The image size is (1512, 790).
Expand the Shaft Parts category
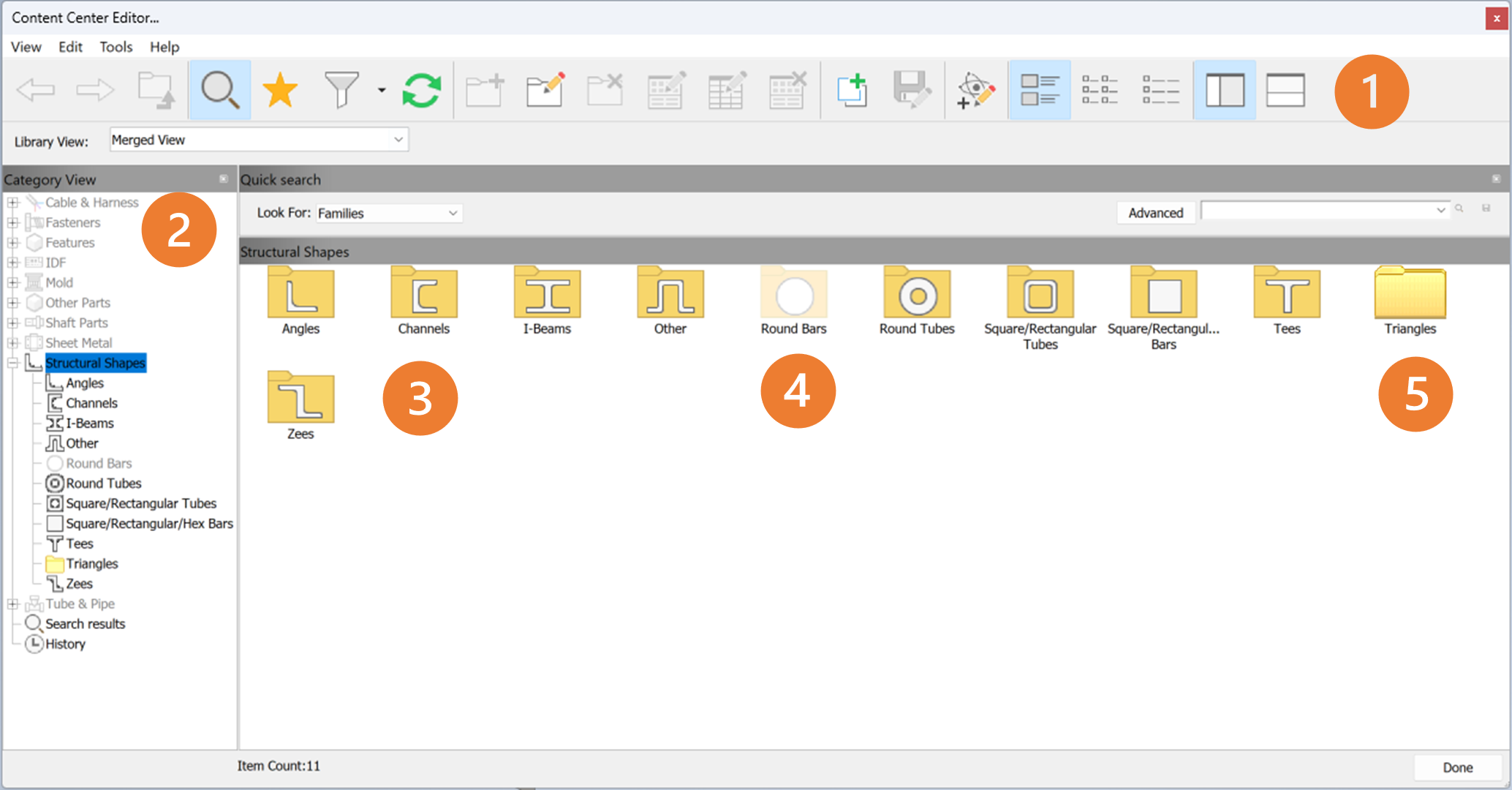pos(12,323)
